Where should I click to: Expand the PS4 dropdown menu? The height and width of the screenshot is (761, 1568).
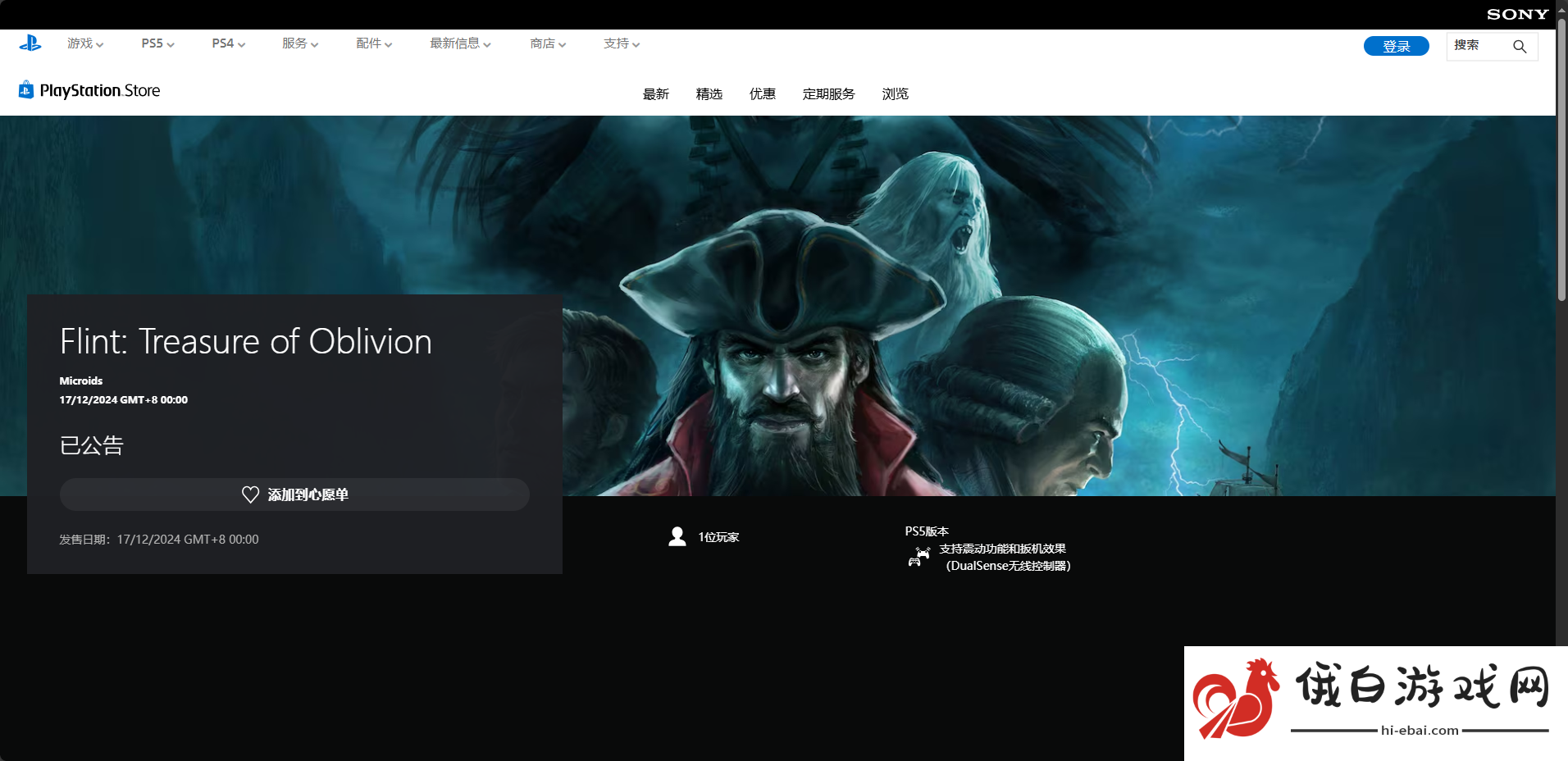228,43
